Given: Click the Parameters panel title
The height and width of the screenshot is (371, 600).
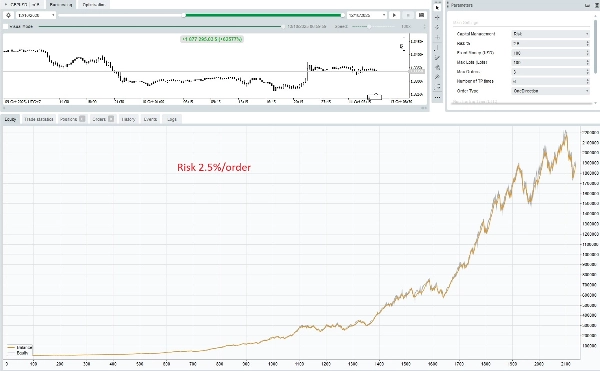Looking at the screenshot, I should coord(461,5).
